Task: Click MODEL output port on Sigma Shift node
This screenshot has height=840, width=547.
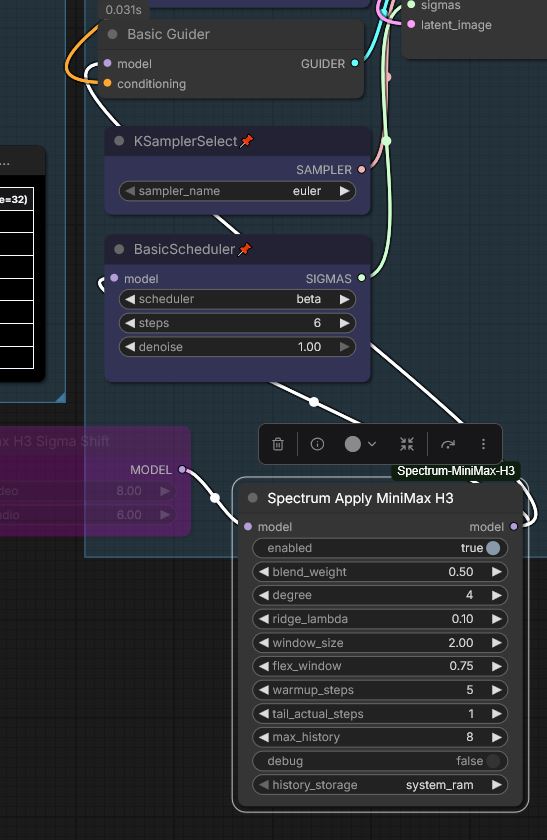Action: [x=182, y=469]
